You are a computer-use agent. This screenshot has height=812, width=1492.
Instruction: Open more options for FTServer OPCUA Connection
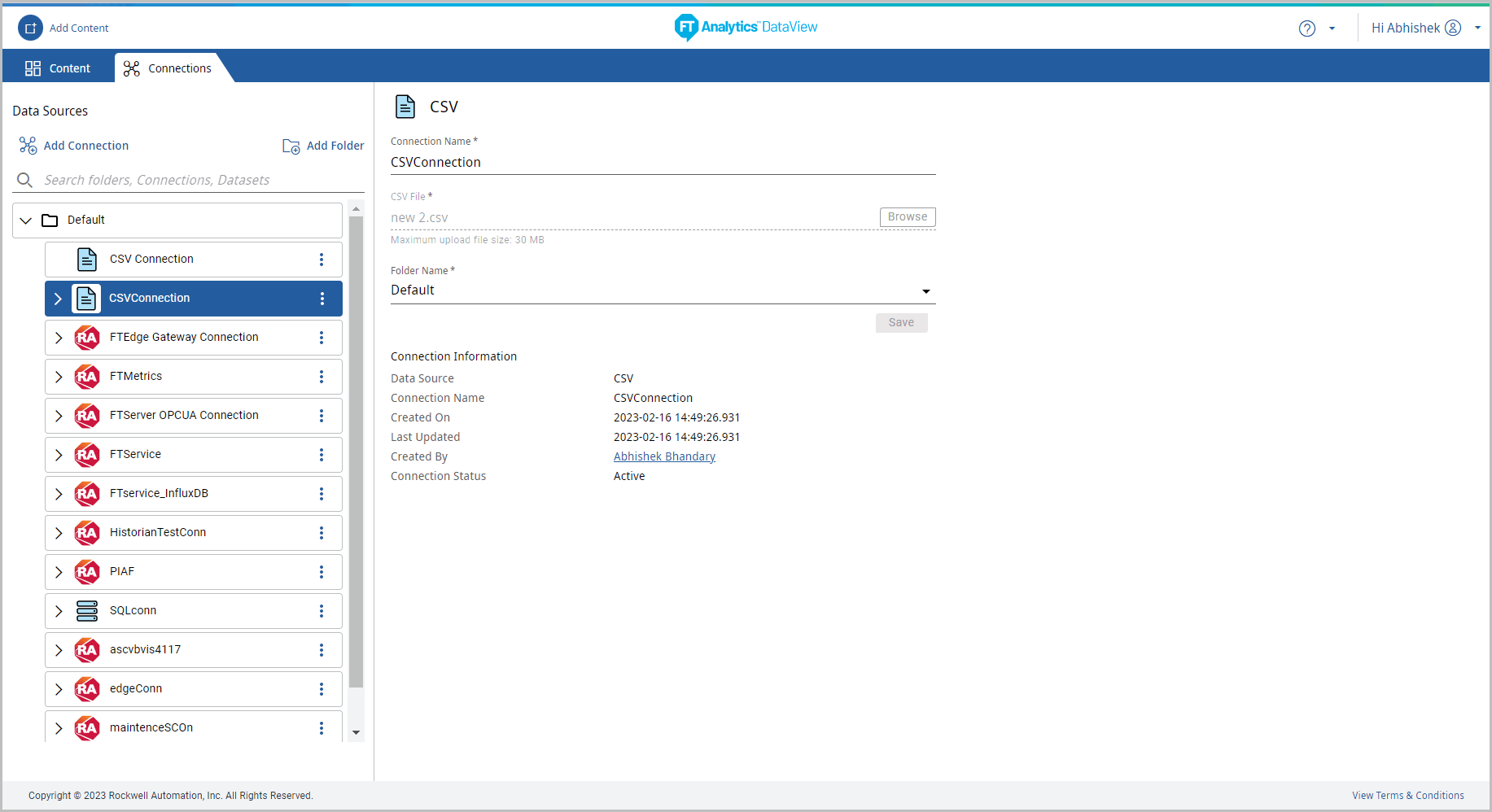pos(322,416)
